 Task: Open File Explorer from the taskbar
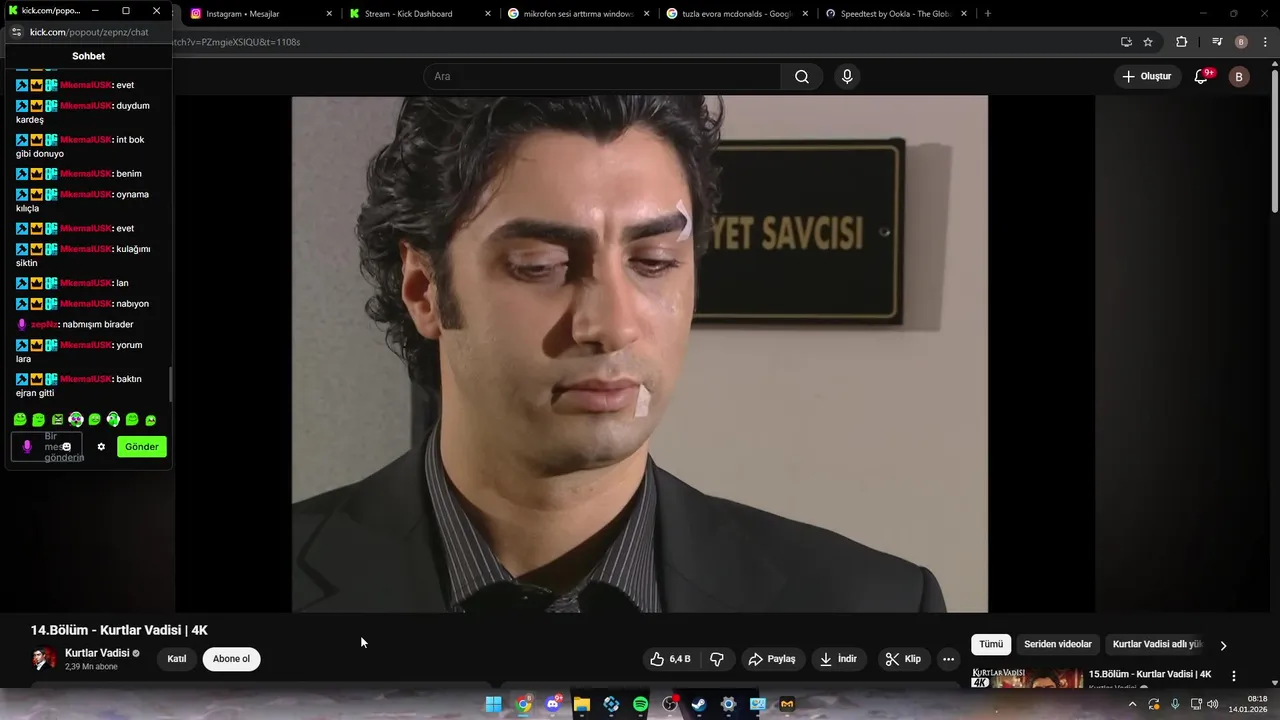tap(582, 705)
